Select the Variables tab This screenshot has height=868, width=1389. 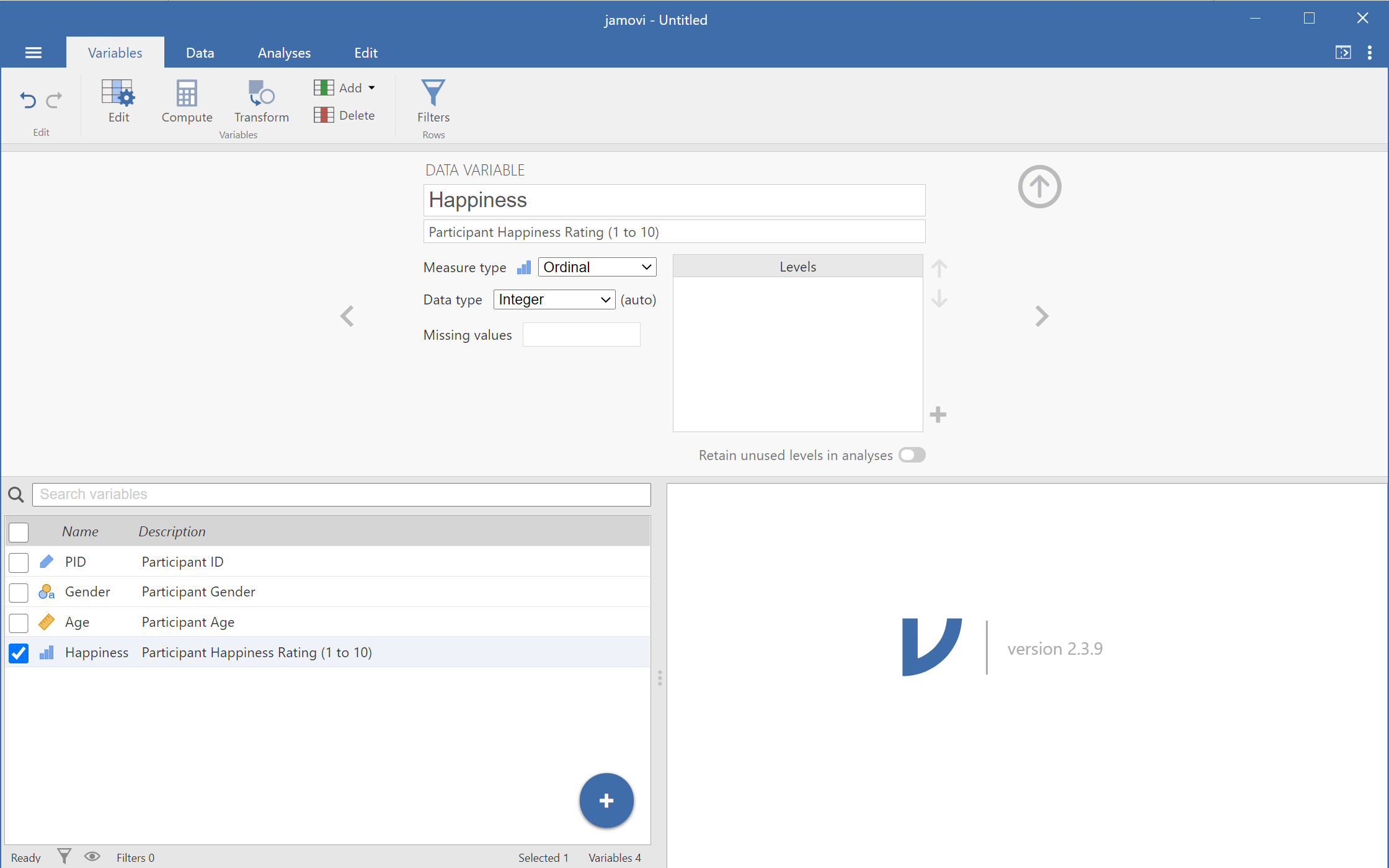coord(115,53)
